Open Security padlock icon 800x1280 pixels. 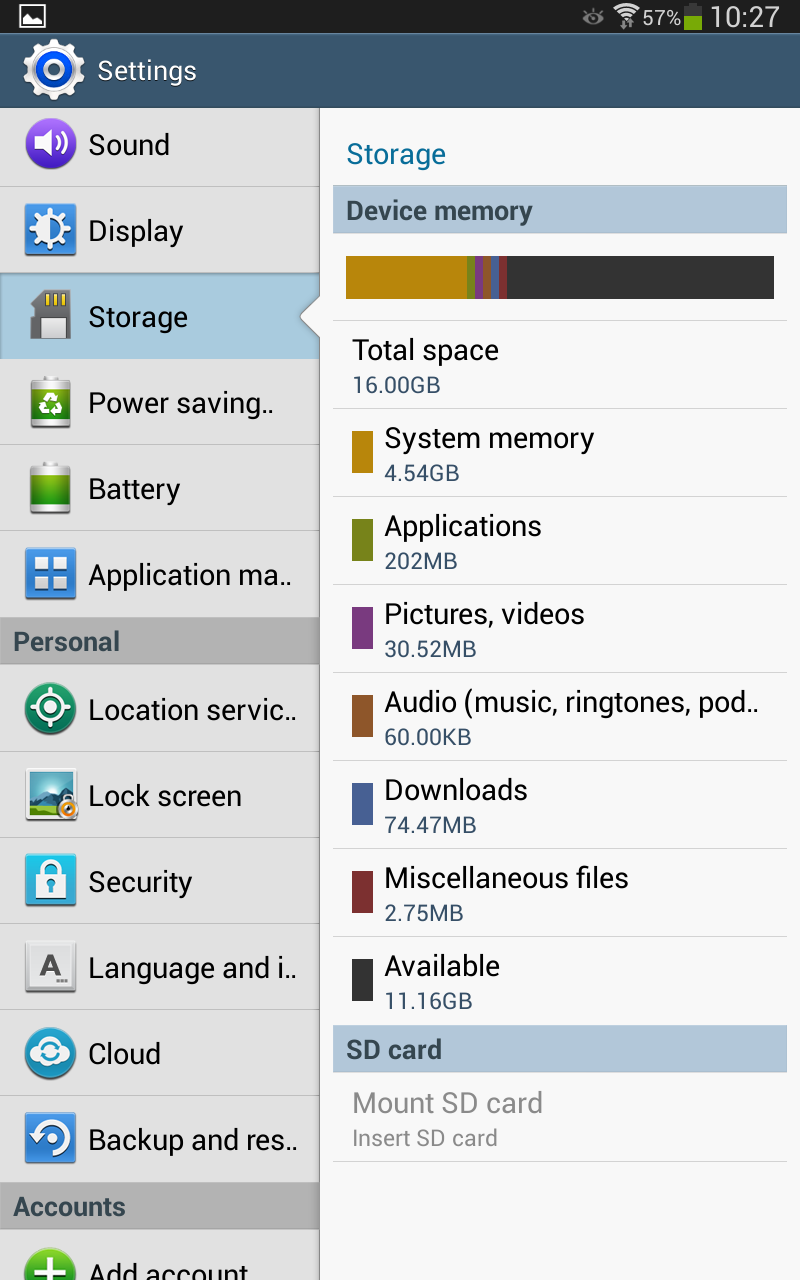point(50,882)
